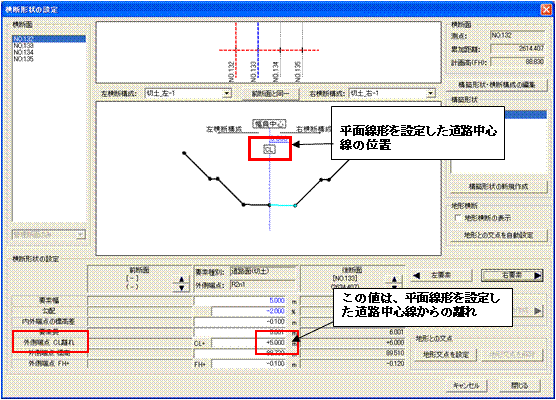Click the 閉じる button

coord(519,385)
